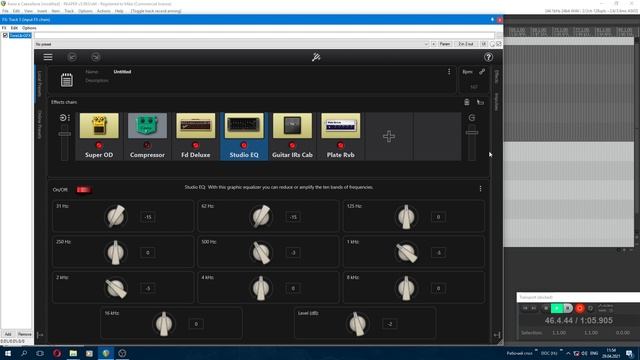Click the 62 Hz value field
Screen dimensions: 640x360
click(293, 217)
